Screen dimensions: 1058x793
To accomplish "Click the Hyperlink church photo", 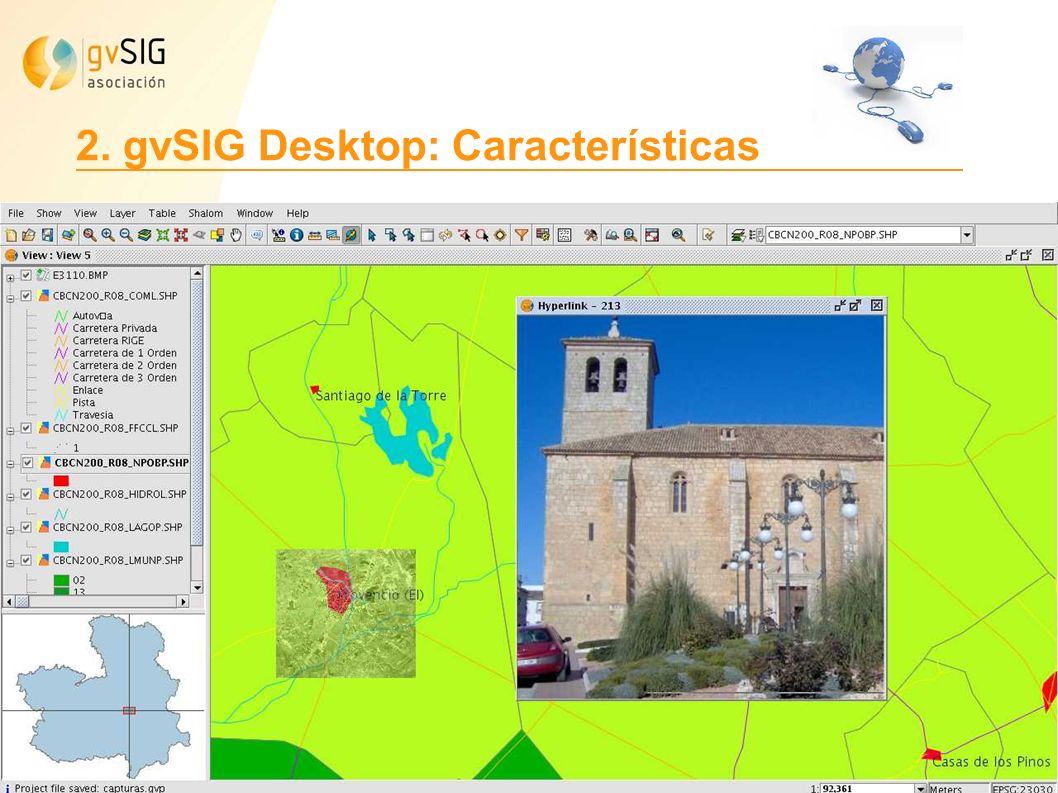I will click(700, 507).
